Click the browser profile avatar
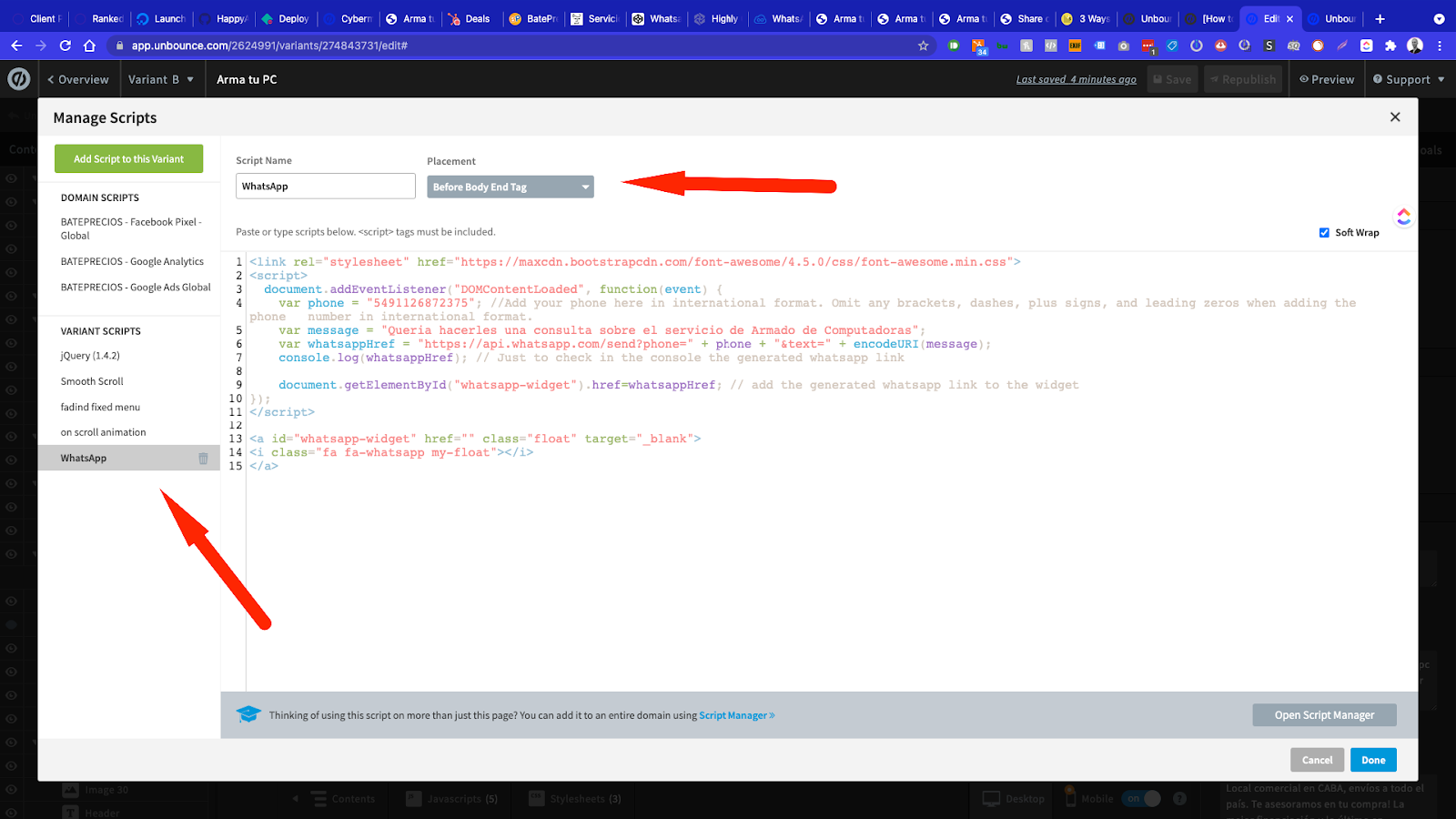 coord(1415,45)
